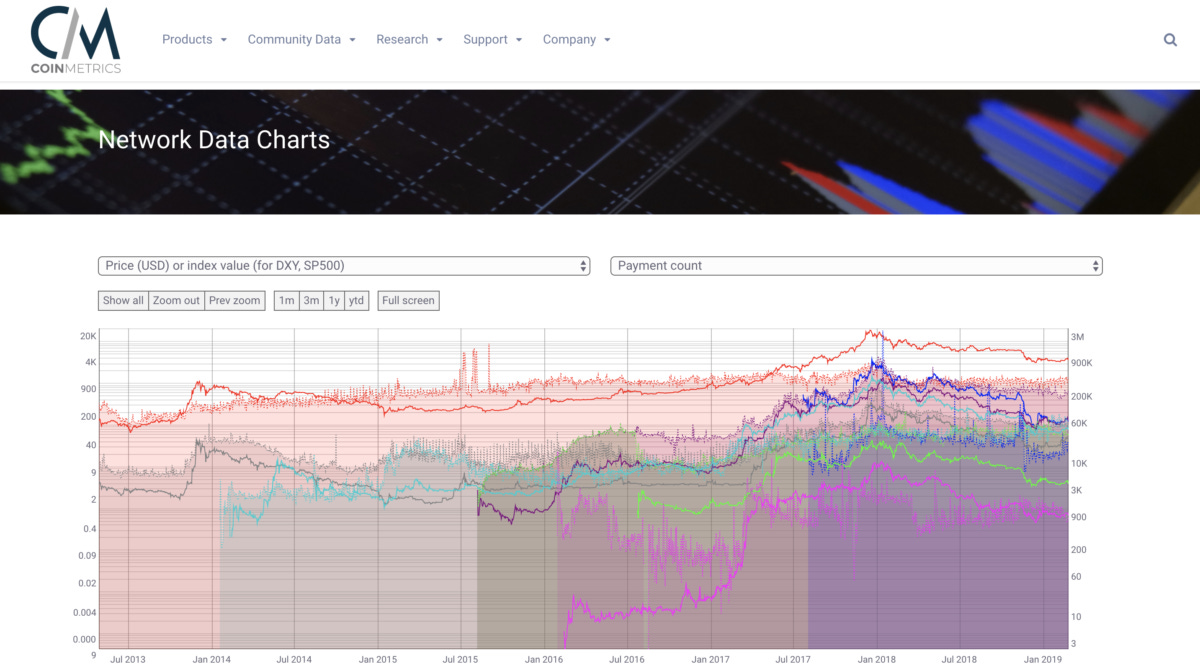Viewport: 1200px width, 671px height.
Task: Expand the Research dropdown menu
Action: (x=409, y=40)
